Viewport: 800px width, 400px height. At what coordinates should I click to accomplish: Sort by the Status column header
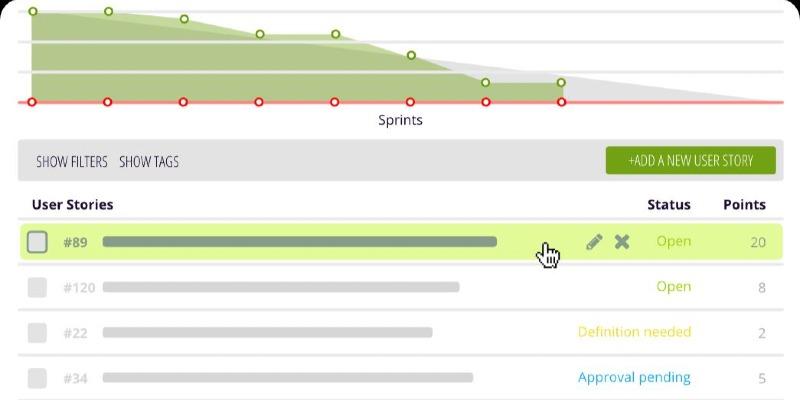[x=668, y=205]
